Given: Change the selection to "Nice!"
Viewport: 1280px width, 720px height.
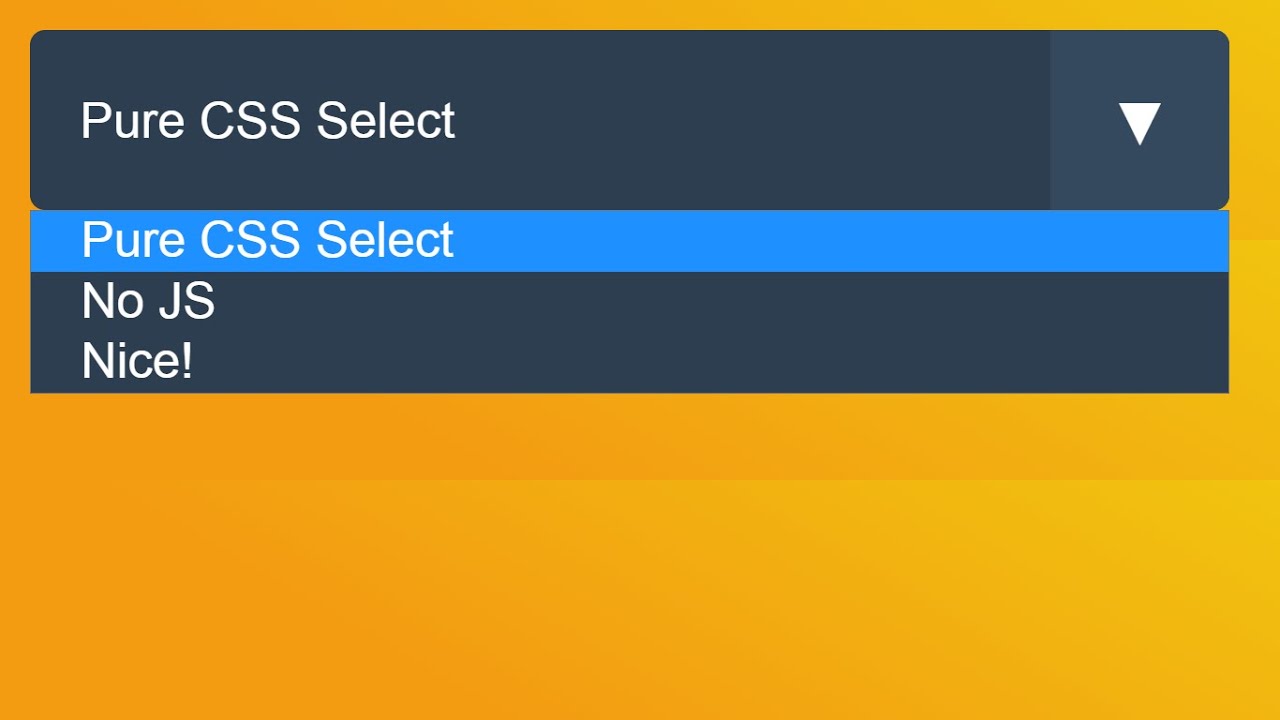Looking at the screenshot, I should (137, 361).
